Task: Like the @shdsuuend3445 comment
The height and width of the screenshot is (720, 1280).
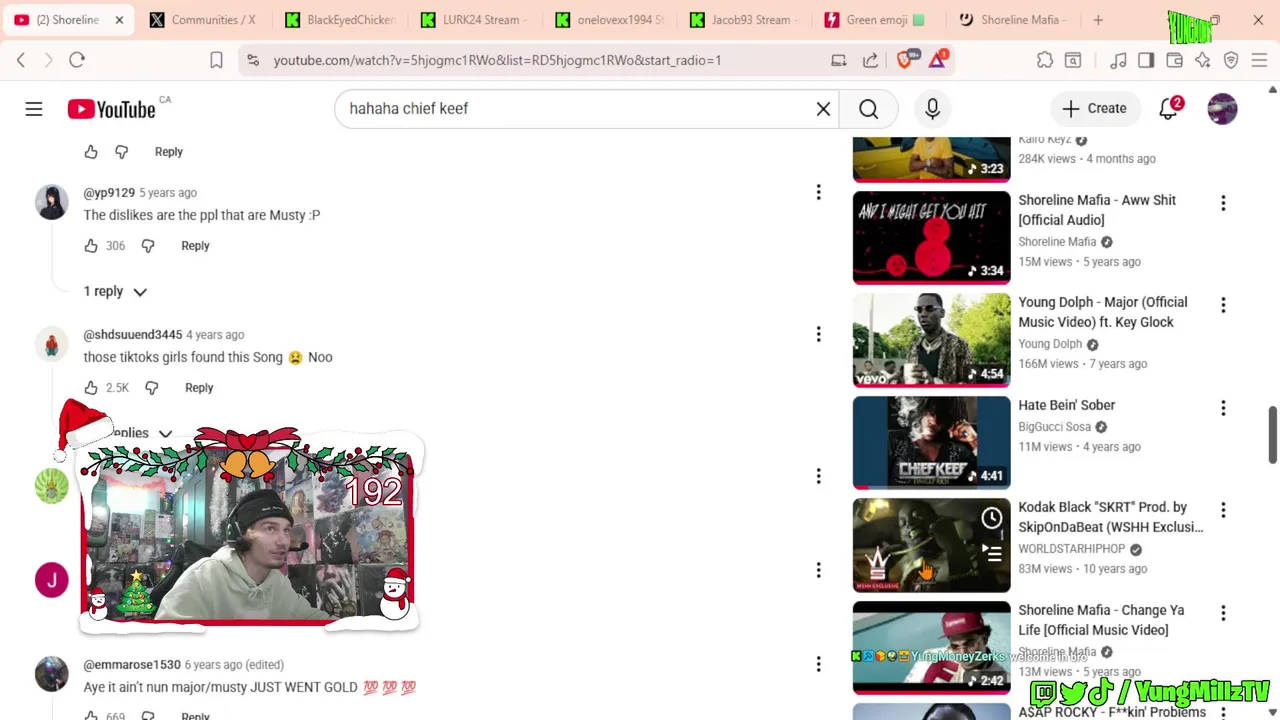Action: click(91, 387)
